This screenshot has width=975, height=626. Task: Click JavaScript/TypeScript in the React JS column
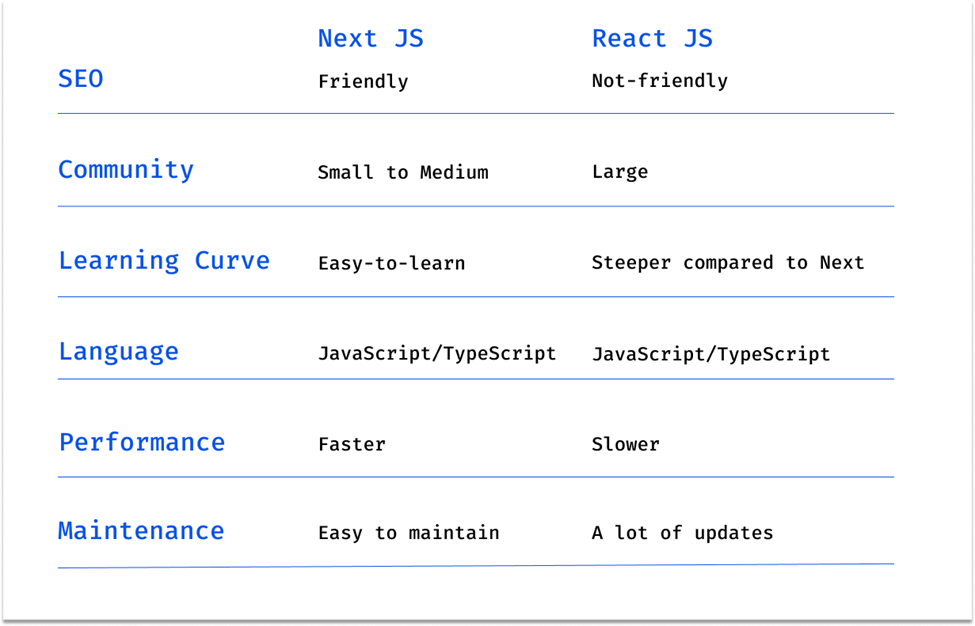pos(711,354)
